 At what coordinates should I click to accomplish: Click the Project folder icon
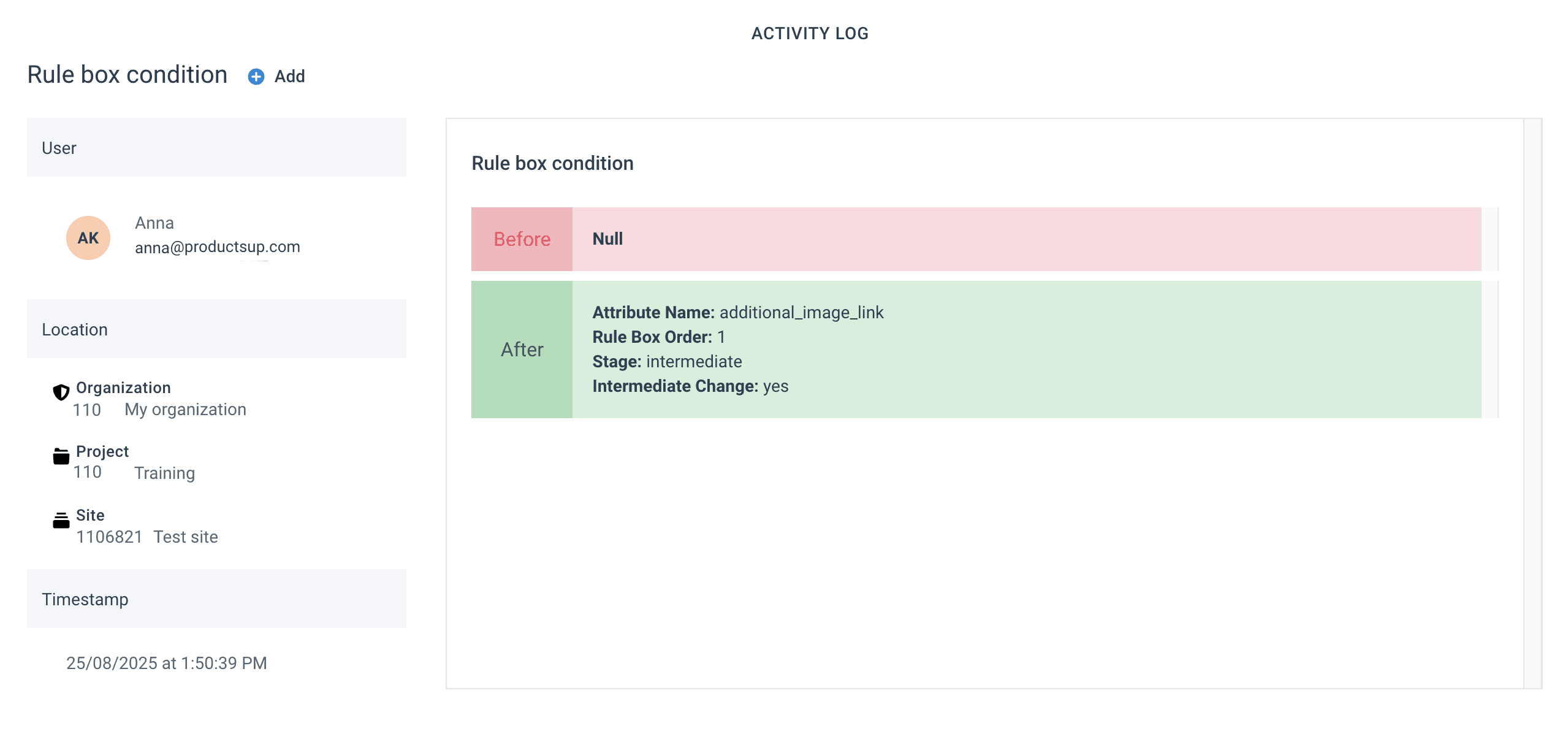point(61,456)
